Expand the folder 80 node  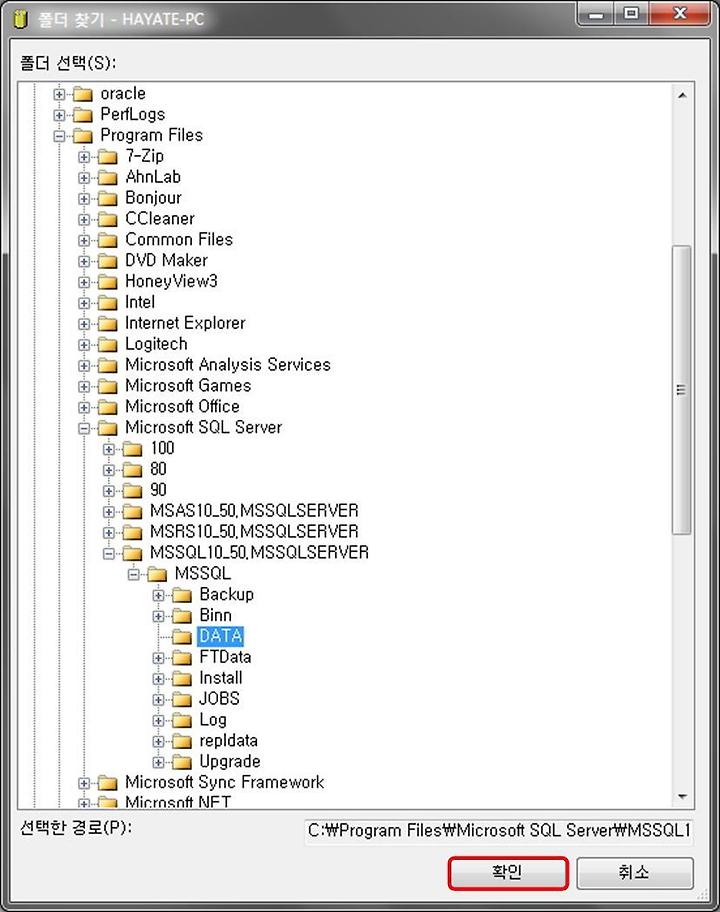[109, 470]
